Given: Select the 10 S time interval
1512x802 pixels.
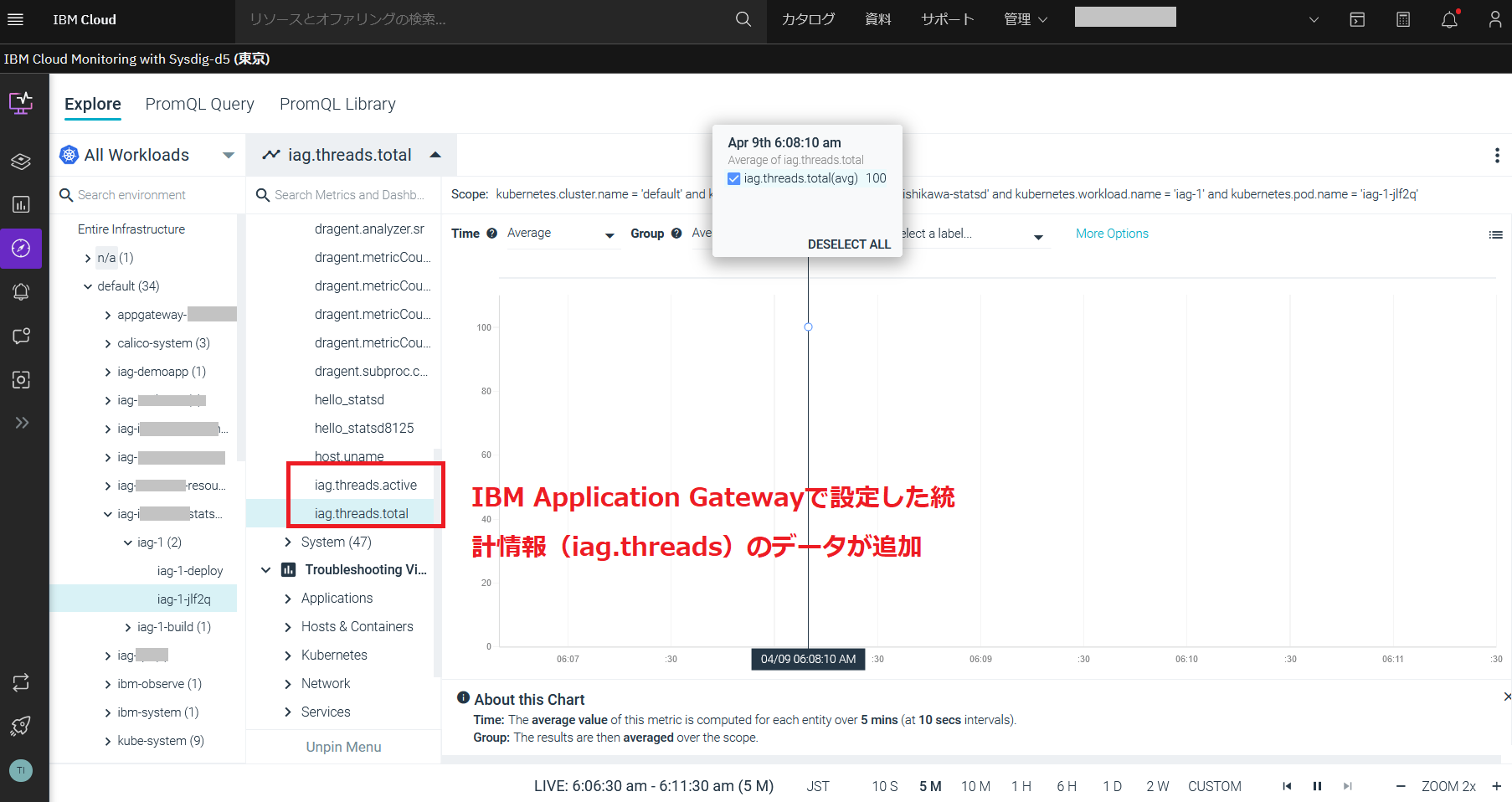Looking at the screenshot, I should [885, 786].
